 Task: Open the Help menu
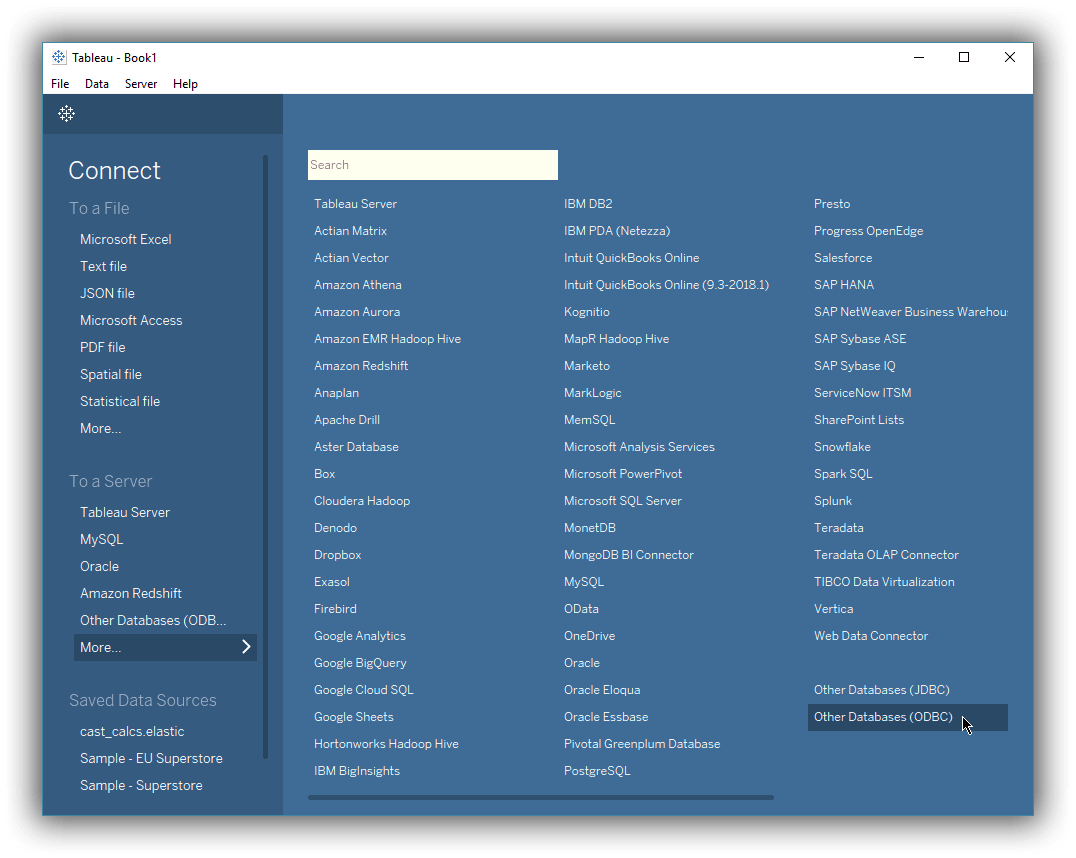(185, 84)
